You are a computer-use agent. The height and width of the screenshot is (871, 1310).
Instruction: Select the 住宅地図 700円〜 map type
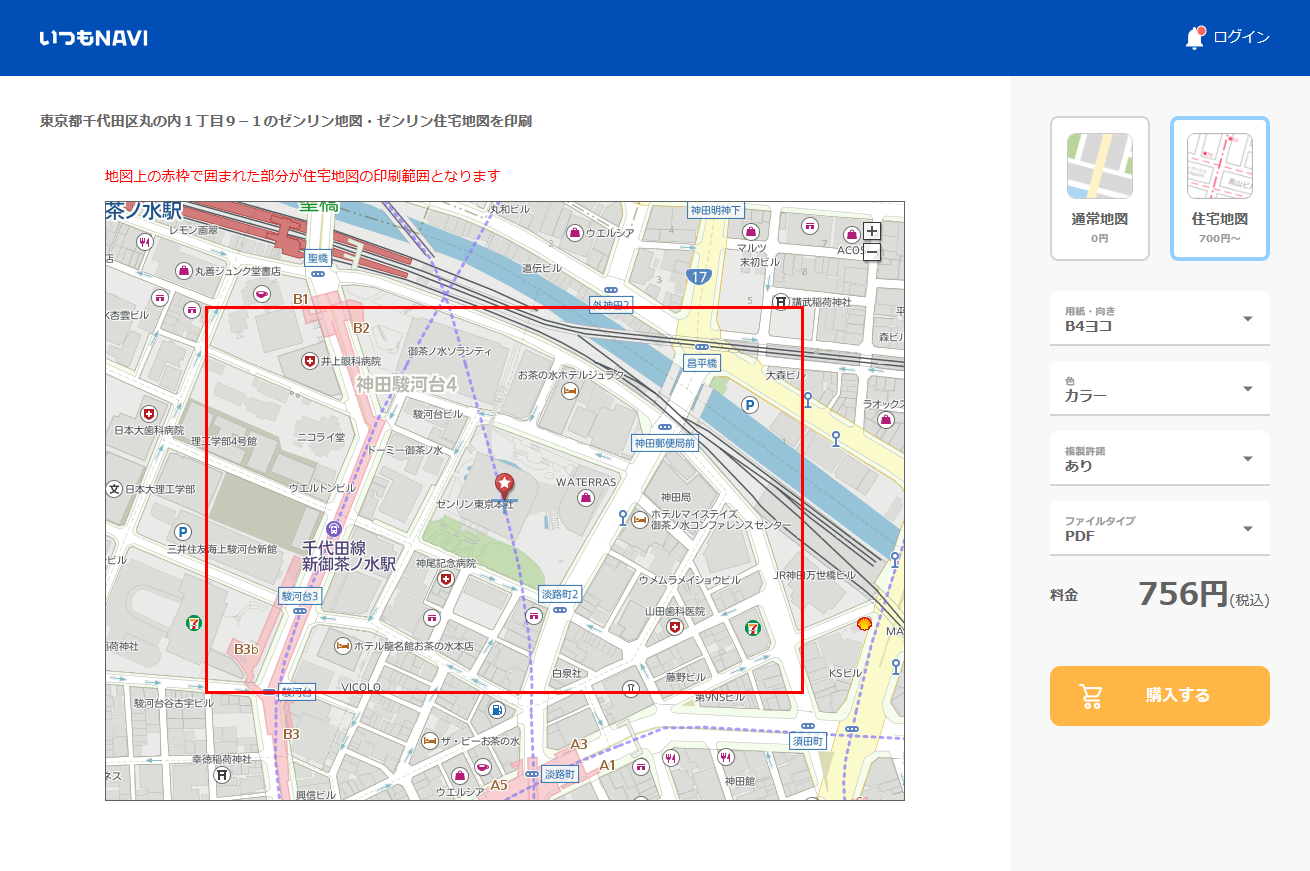1220,189
